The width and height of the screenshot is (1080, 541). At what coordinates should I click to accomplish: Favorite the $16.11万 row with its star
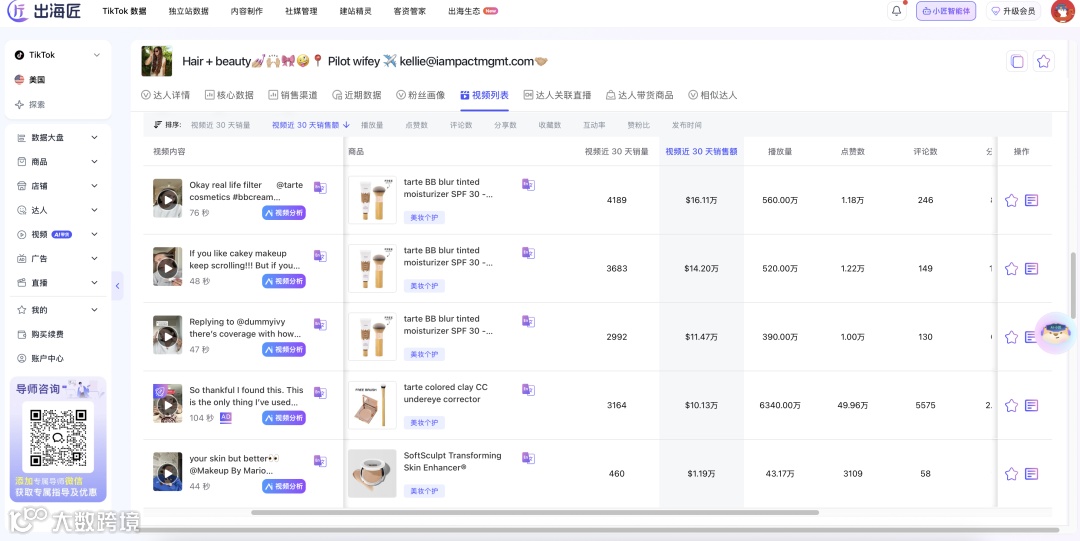point(1011,201)
